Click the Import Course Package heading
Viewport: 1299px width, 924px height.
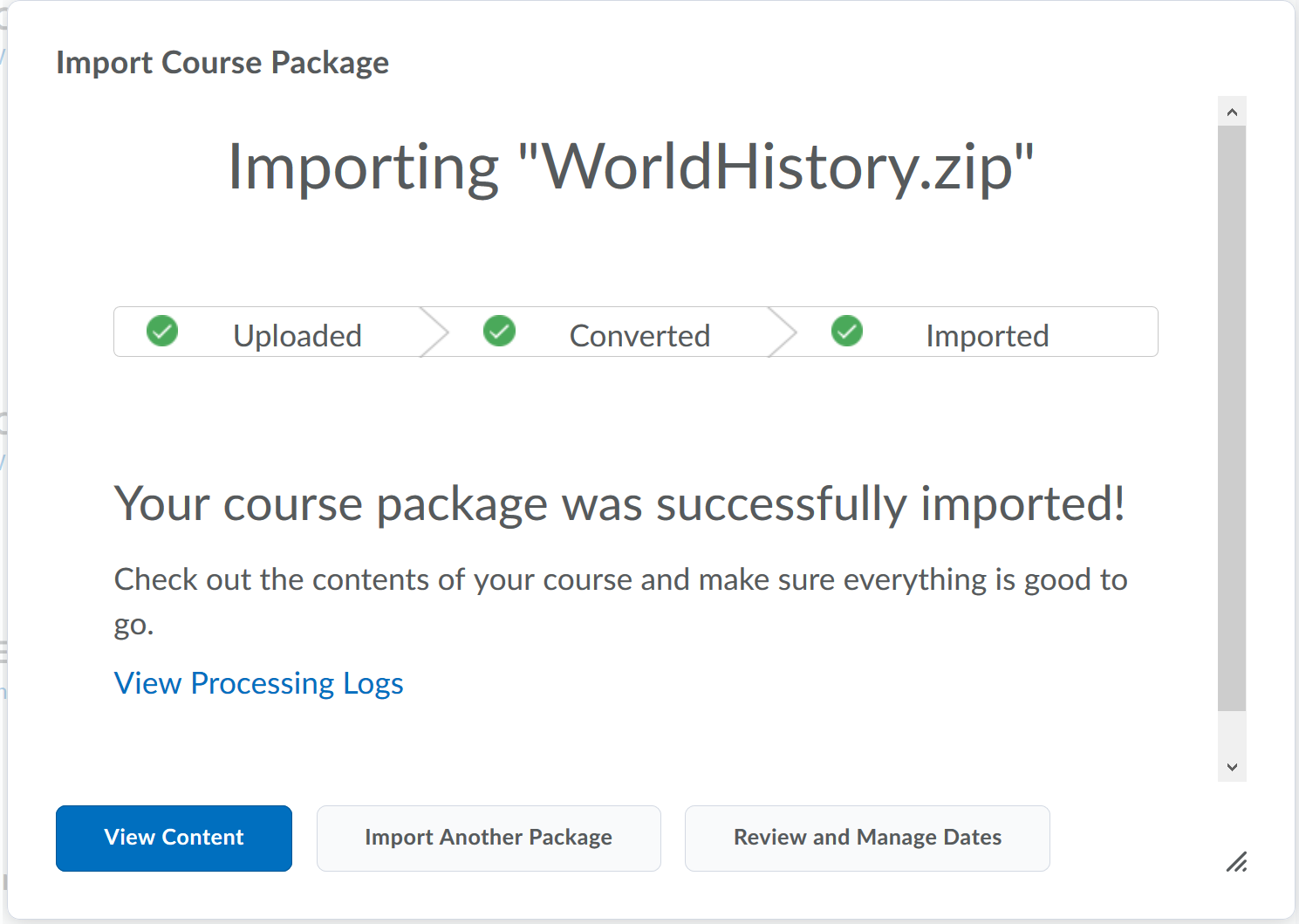[222, 62]
